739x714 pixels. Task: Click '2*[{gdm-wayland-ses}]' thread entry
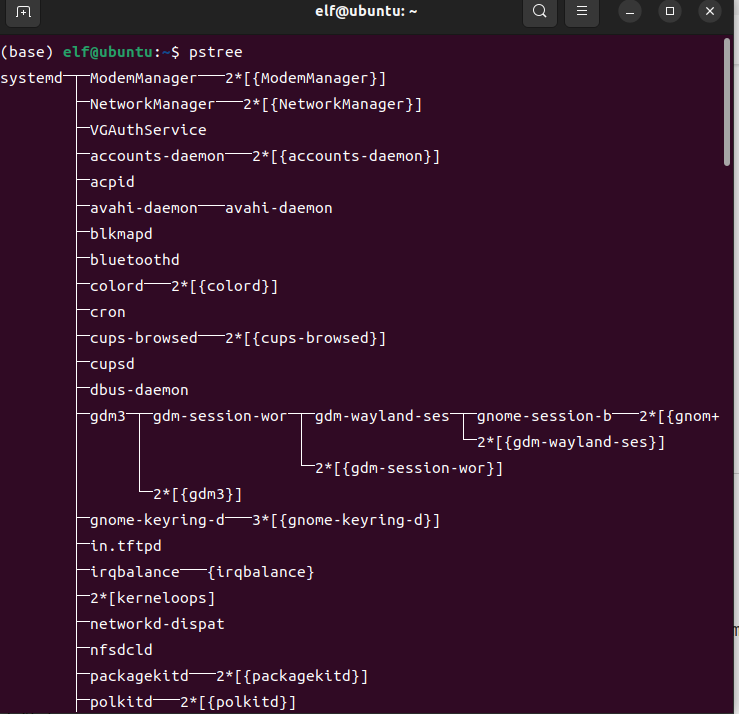[x=571, y=442]
